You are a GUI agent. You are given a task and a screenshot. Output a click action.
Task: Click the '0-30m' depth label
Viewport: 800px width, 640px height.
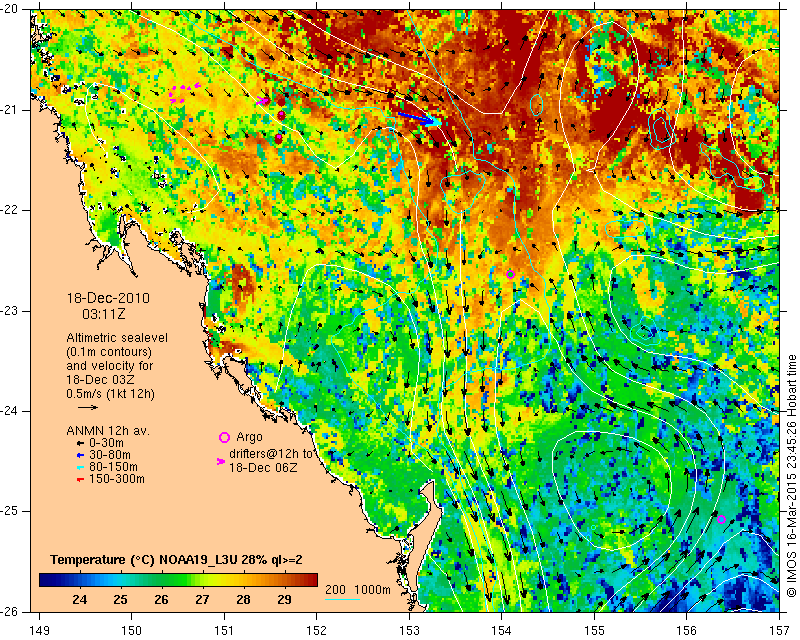click(106, 443)
